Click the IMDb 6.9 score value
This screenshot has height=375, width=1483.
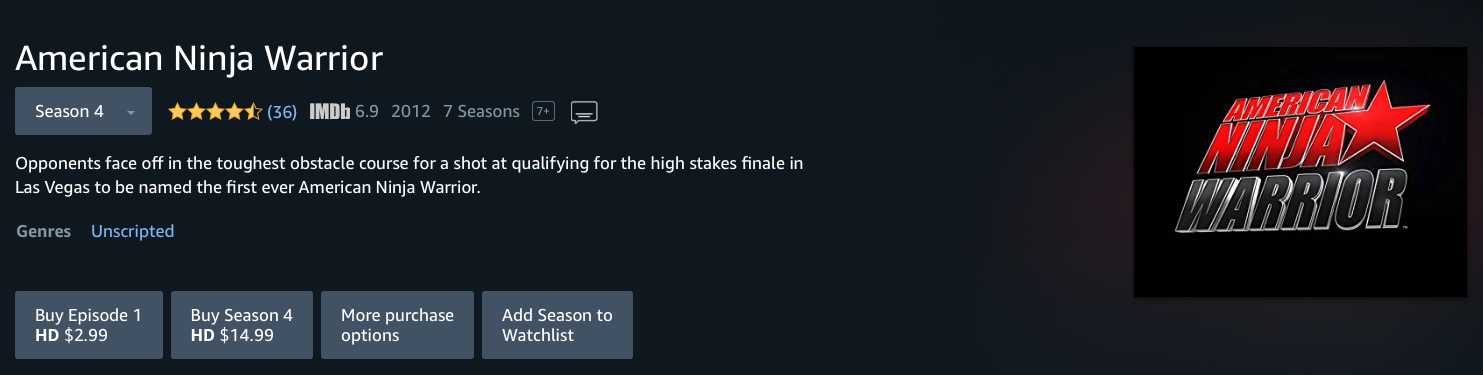pyautogui.click(x=366, y=112)
